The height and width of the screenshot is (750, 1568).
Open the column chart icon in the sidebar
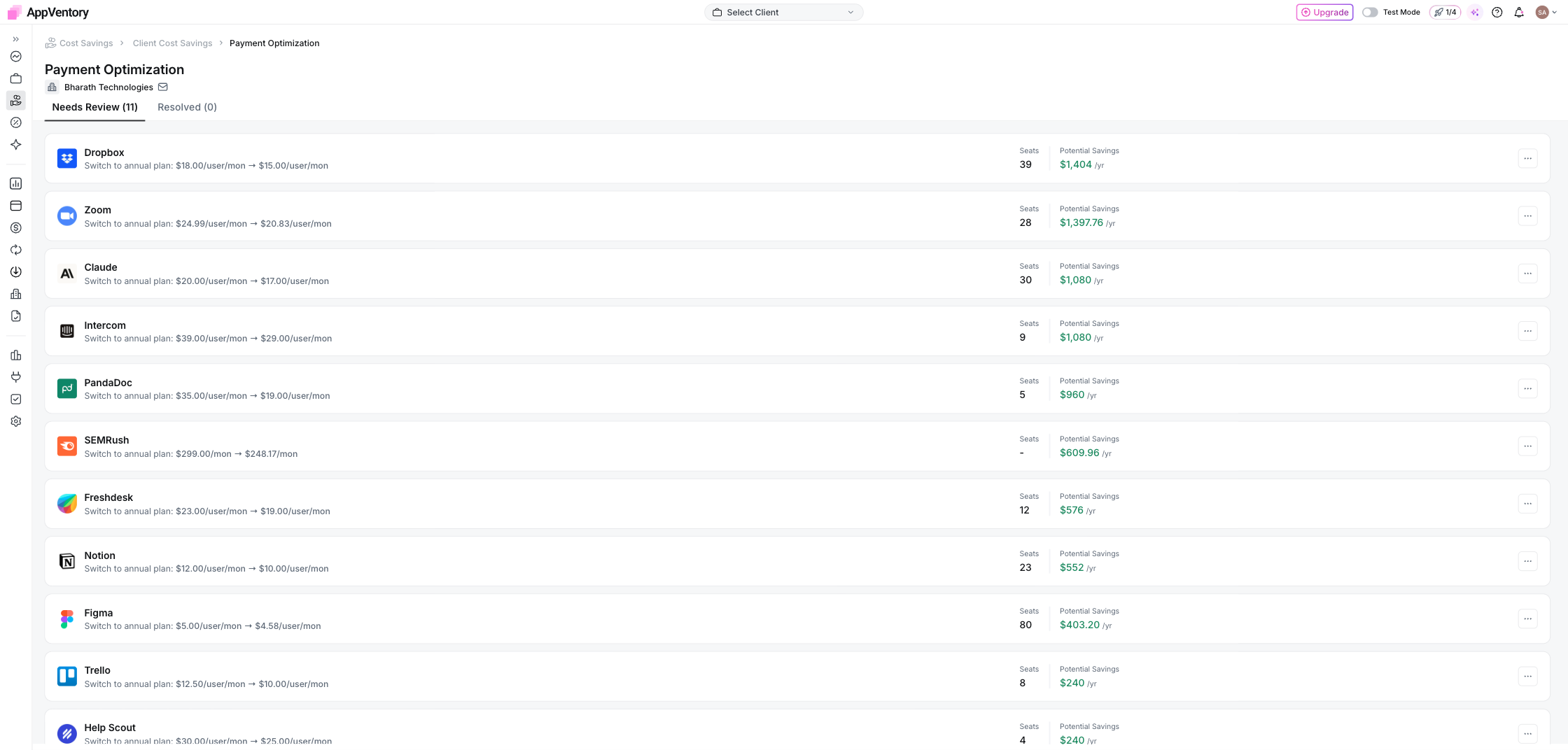point(15,355)
